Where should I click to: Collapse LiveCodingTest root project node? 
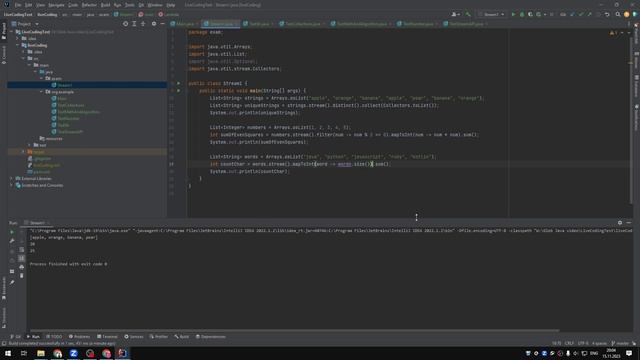[x=11, y=32]
